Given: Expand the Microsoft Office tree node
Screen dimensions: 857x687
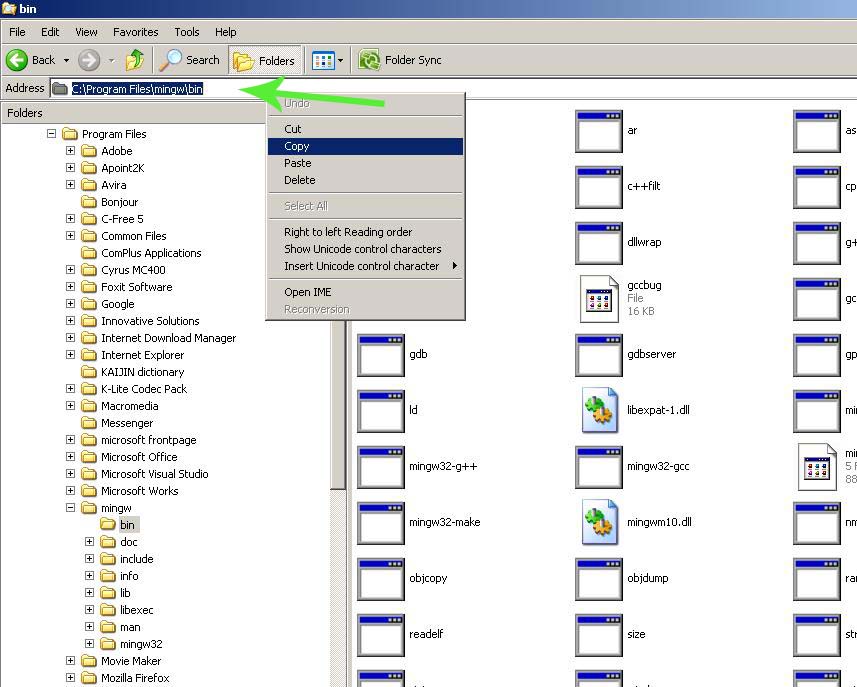Looking at the screenshot, I should pyautogui.click(x=68, y=457).
